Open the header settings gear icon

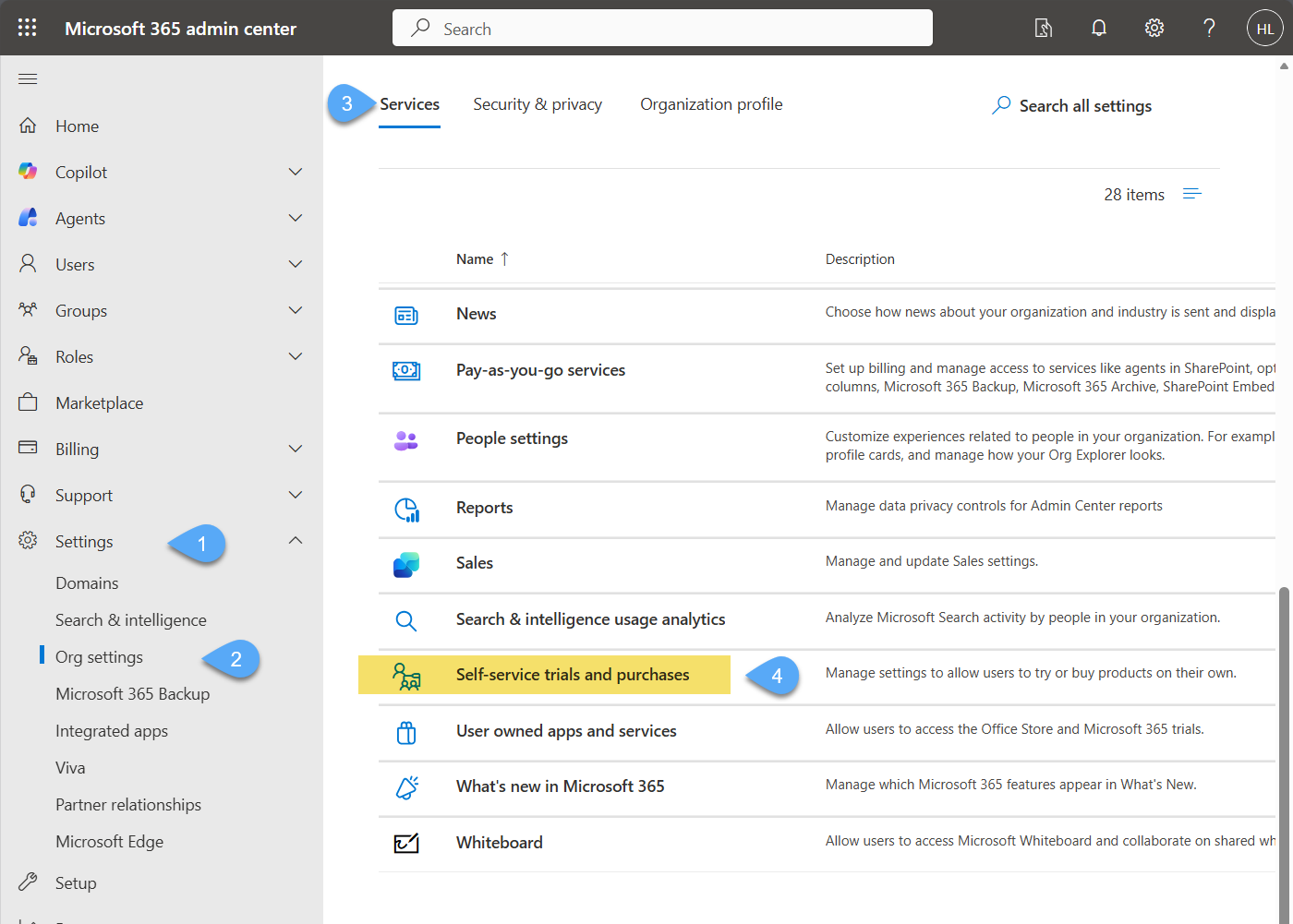[x=1154, y=29]
